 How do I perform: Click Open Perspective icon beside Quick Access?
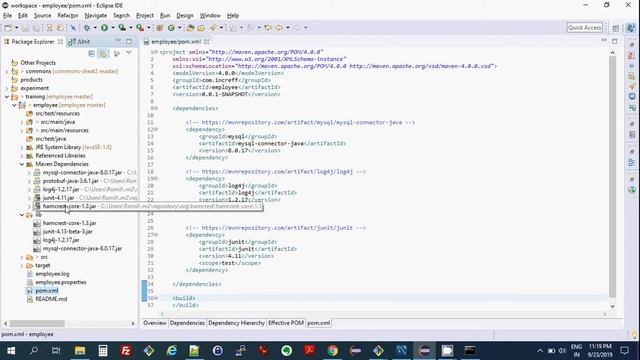616,28
